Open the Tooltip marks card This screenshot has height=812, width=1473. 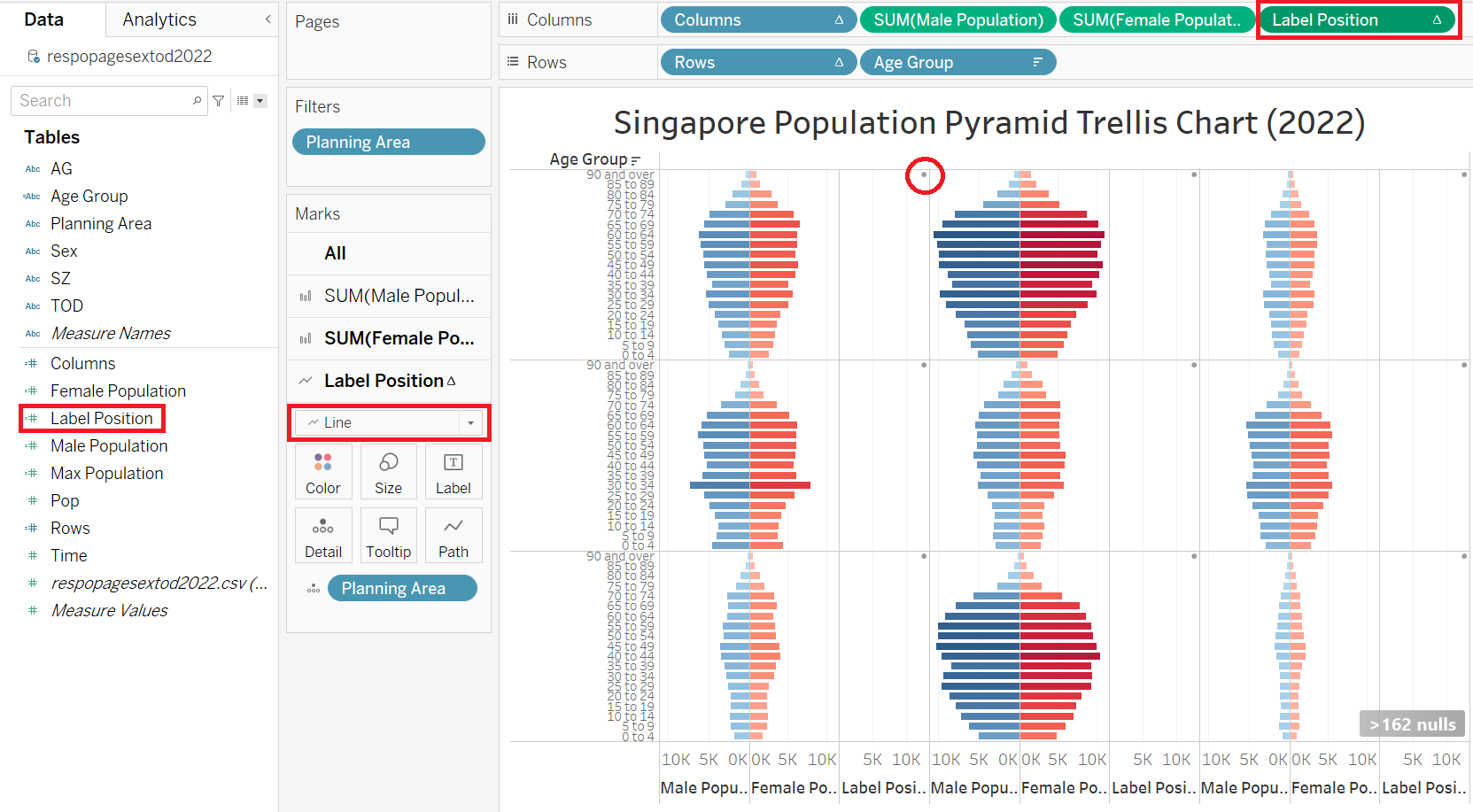[388, 536]
